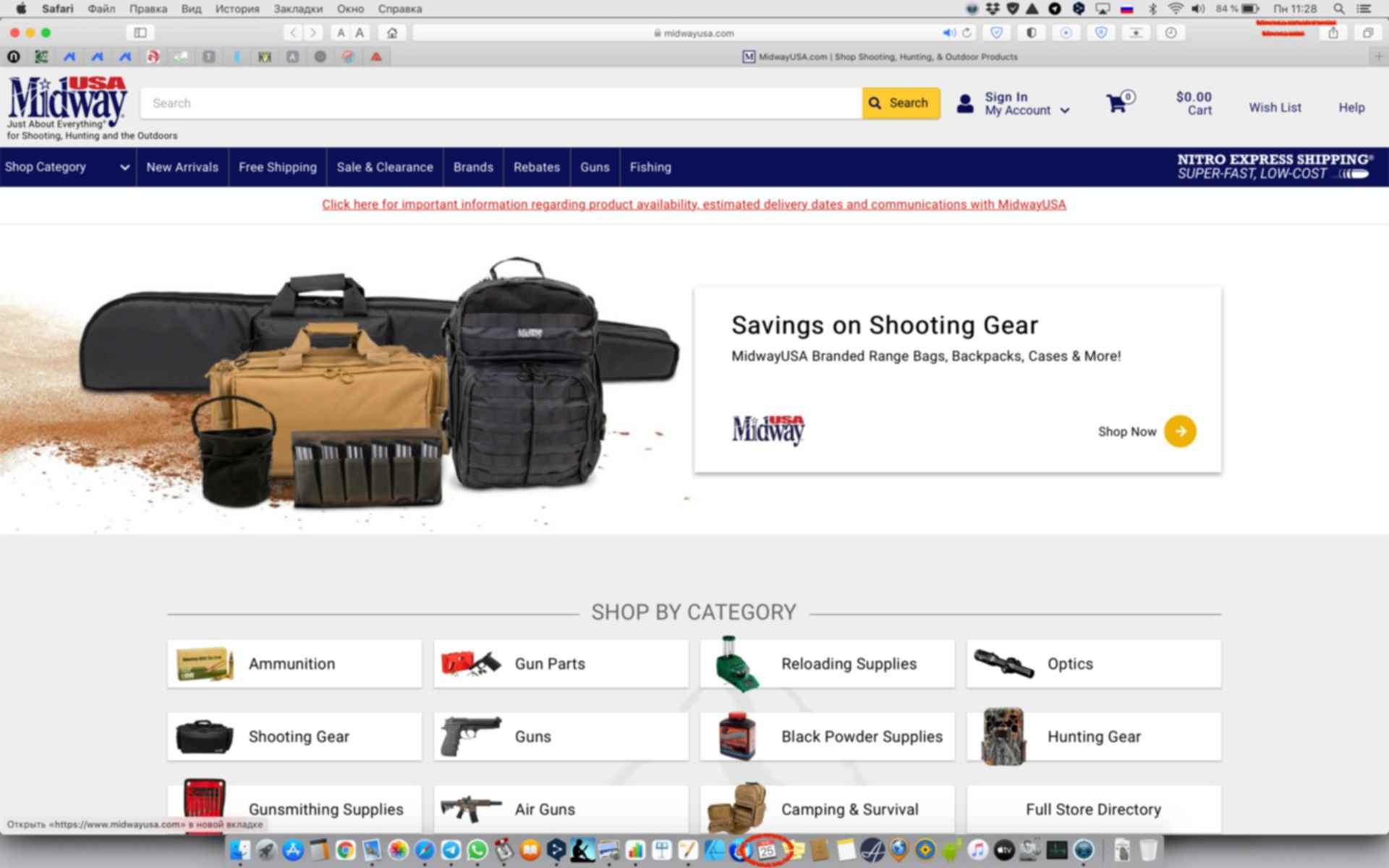
Task: Open the История menu in the menu bar
Action: 237,9
